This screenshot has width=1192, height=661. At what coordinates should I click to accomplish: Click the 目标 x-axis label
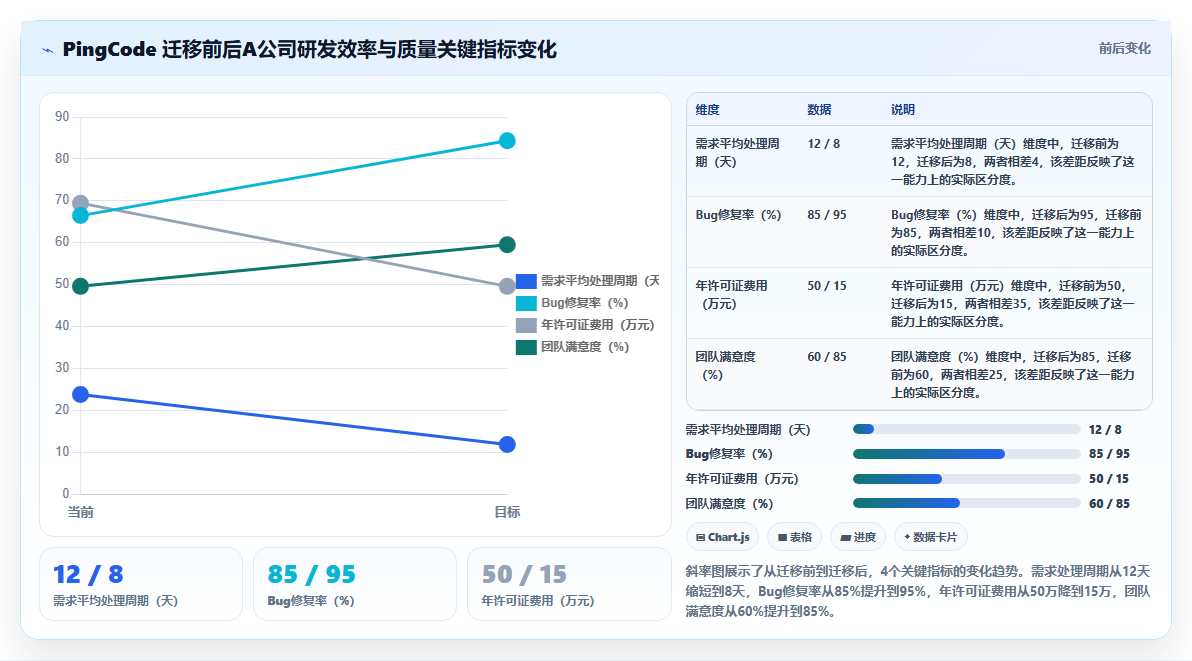[507, 512]
